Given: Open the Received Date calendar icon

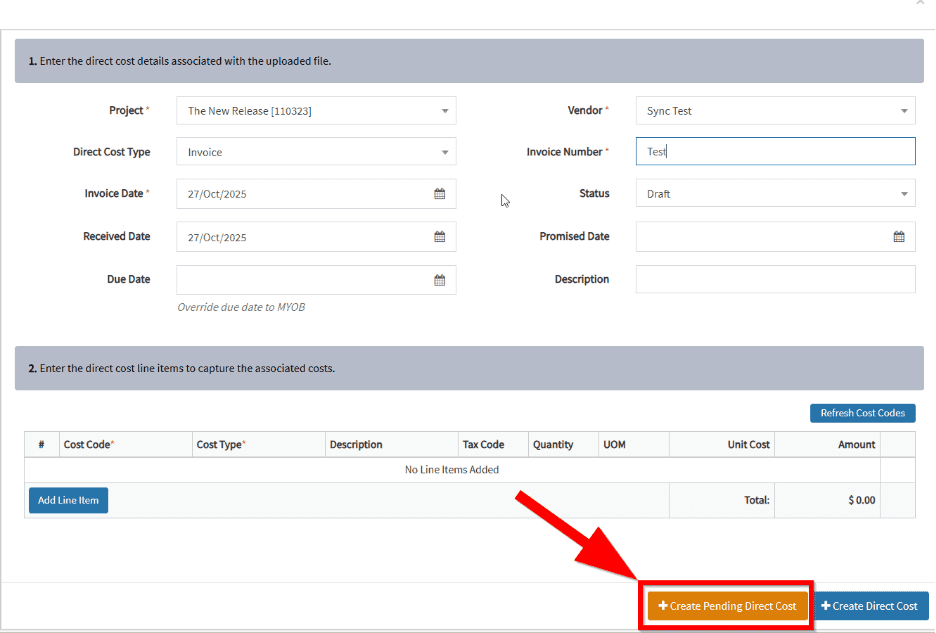Looking at the screenshot, I should click(x=439, y=237).
